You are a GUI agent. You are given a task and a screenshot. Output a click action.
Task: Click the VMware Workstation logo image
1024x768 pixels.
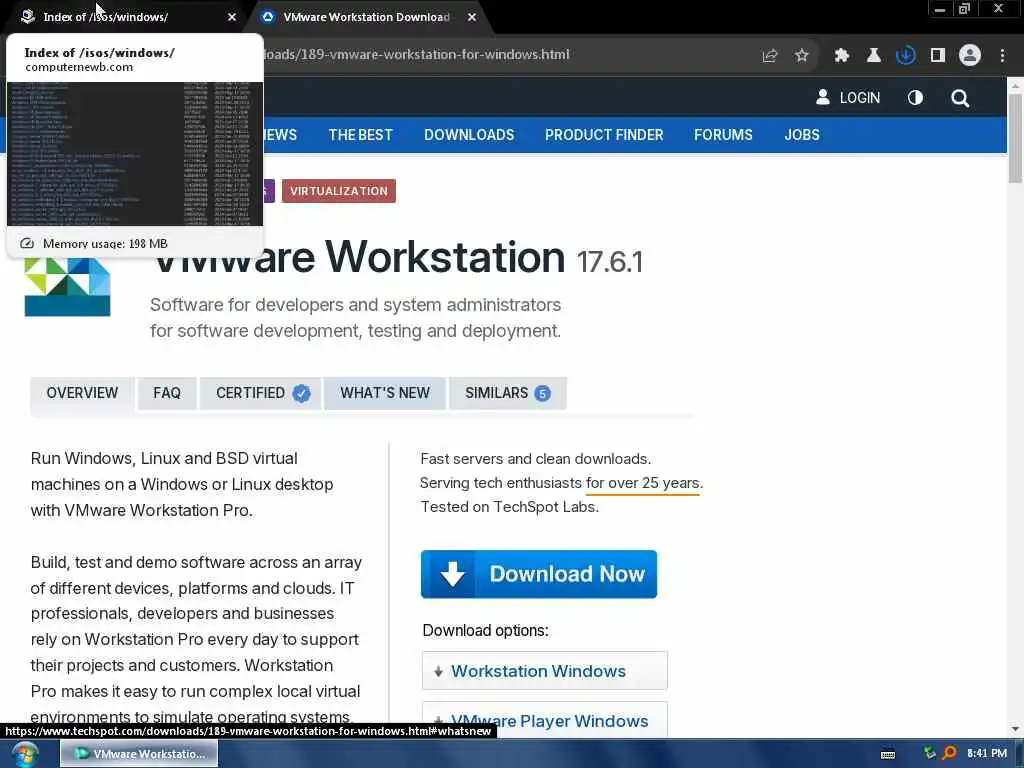point(67,287)
